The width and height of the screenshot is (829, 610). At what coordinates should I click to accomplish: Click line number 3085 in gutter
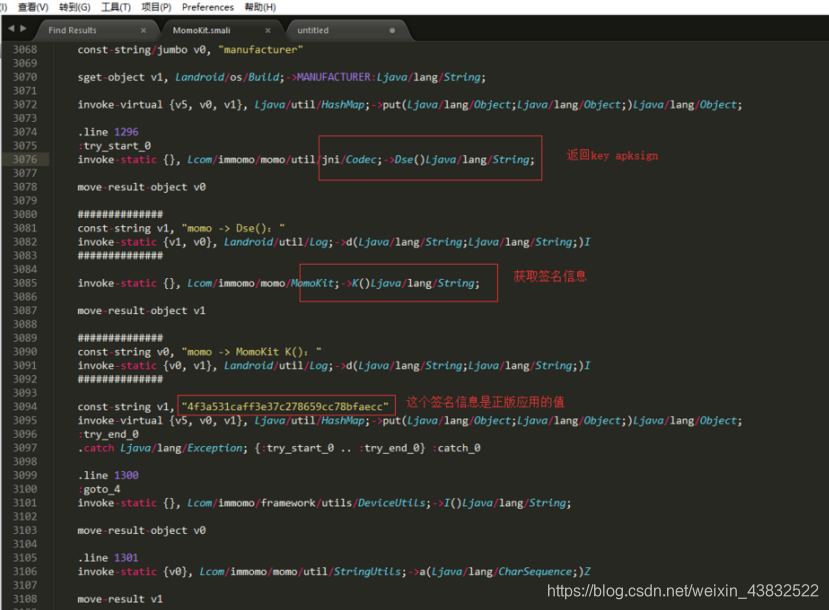coord(25,283)
